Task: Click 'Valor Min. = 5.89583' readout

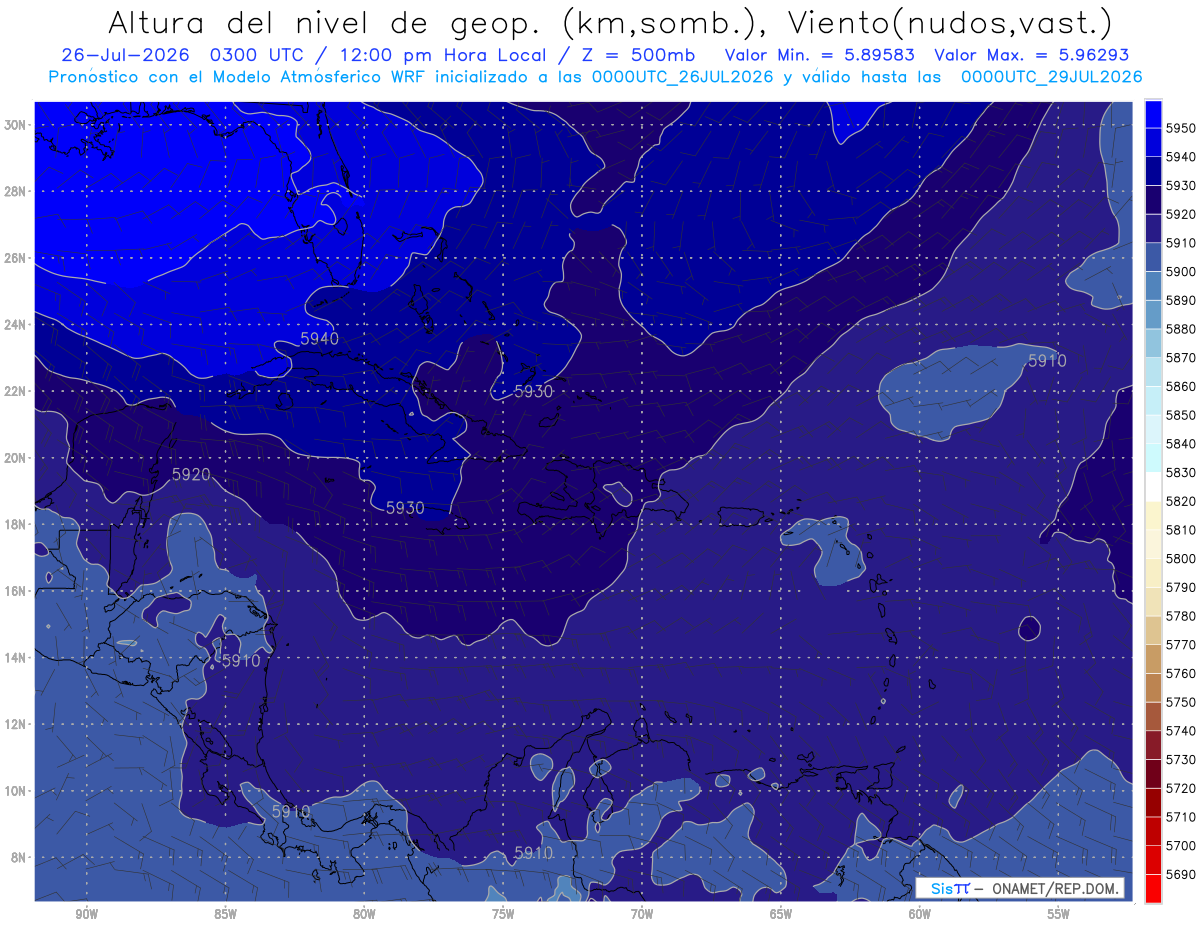Action: pos(819,55)
